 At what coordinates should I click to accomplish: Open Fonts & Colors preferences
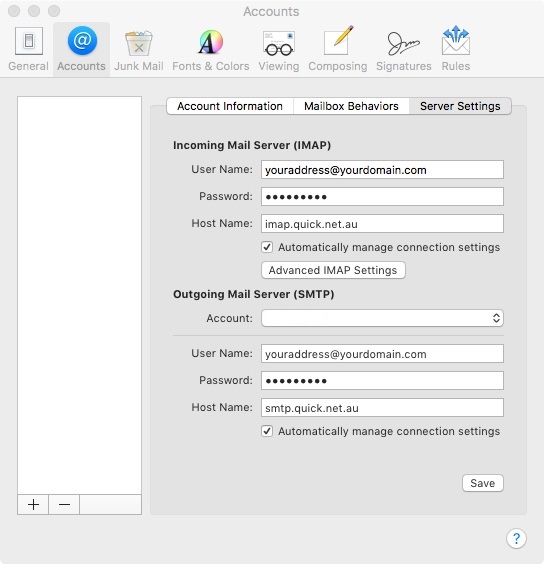click(210, 49)
